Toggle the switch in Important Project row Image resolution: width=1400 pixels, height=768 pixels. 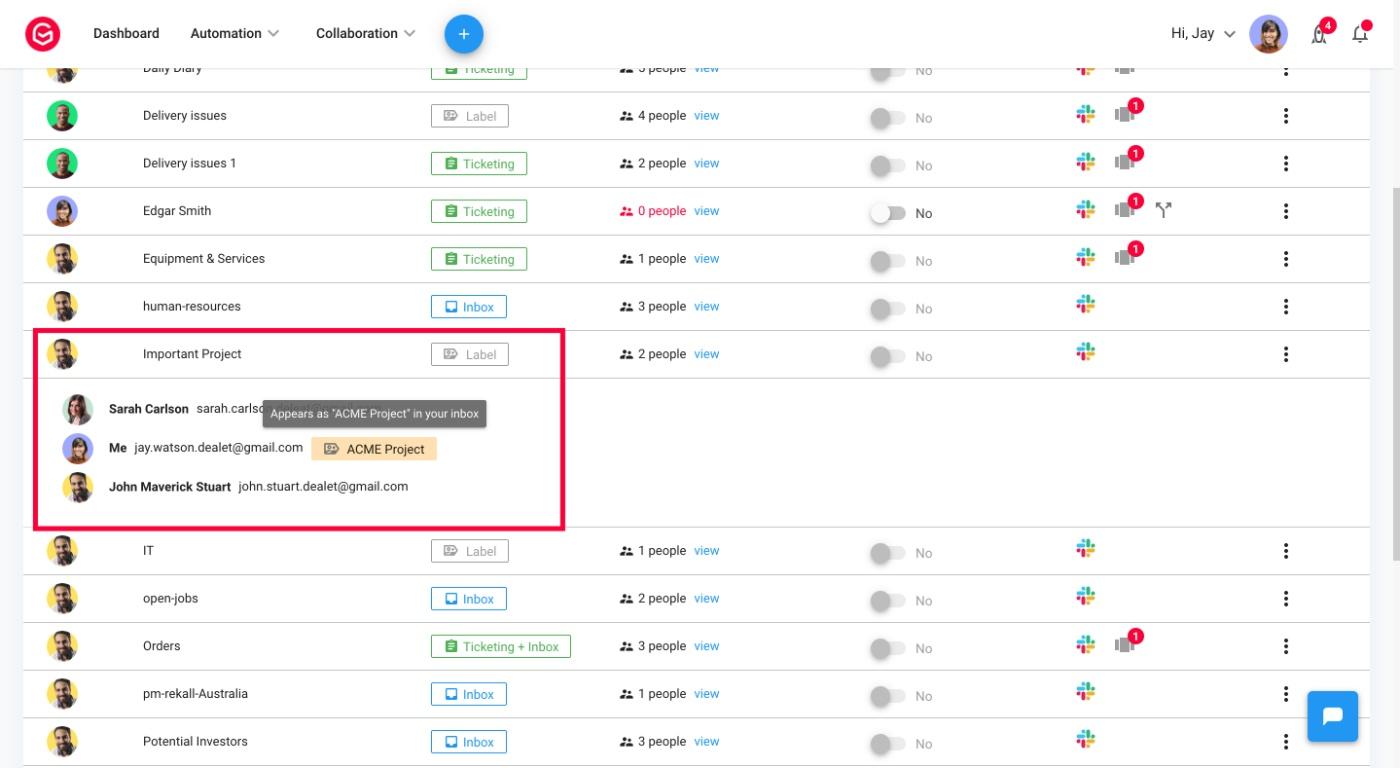click(887, 356)
